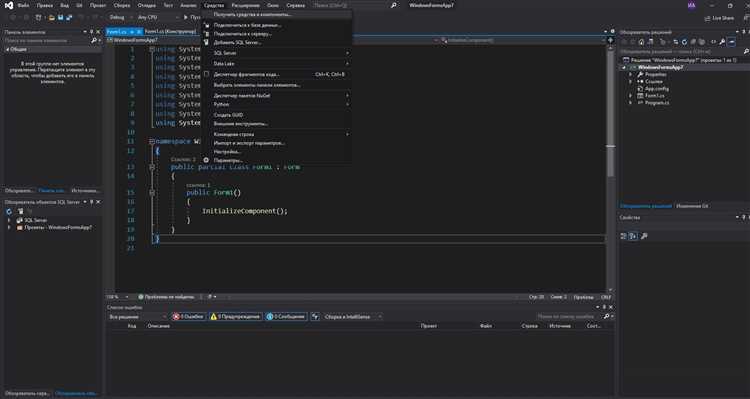Click the error list search magnifier icon
Image resolution: width=750 pixels, height=399 pixels.
[606, 317]
